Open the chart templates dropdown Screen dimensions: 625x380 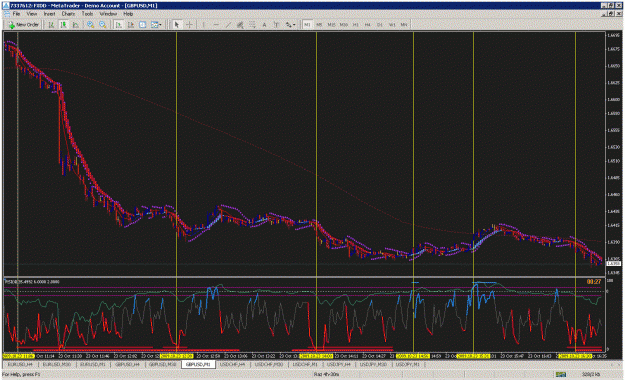point(156,25)
